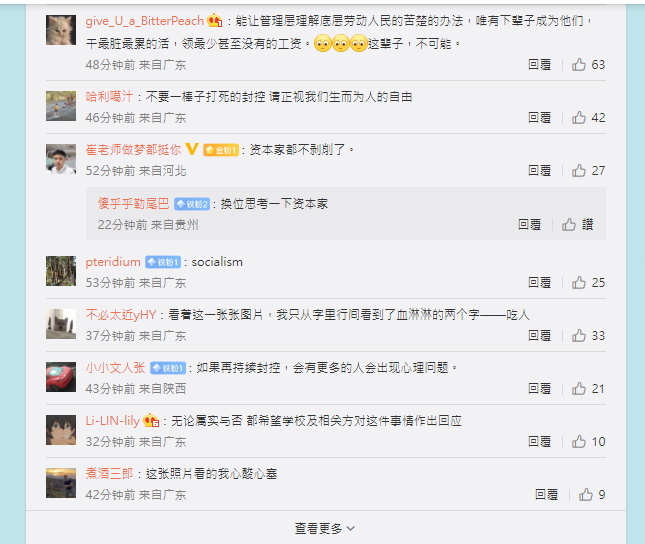This screenshot has width=645, height=544.
Task: Click 回覆 on the pteridium comment
Action: (540, 282)
